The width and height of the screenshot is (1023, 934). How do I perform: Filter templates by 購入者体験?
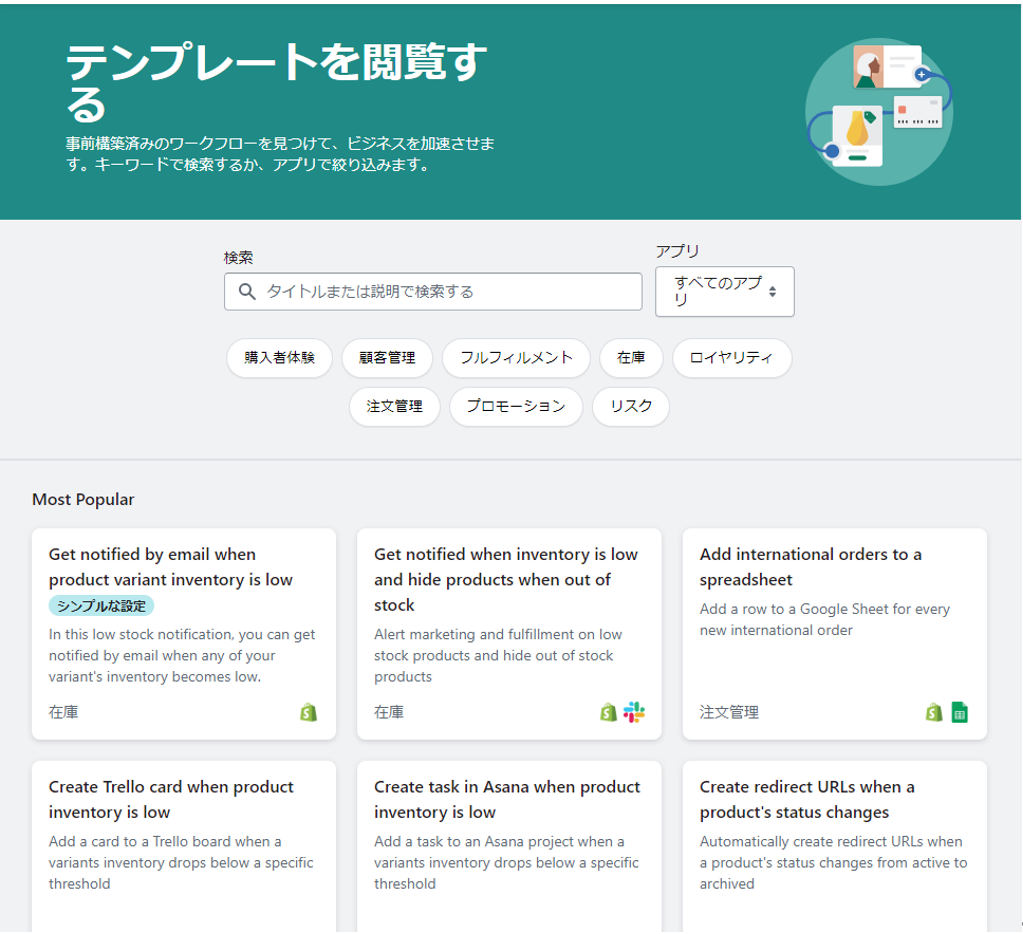click(279, 357)
